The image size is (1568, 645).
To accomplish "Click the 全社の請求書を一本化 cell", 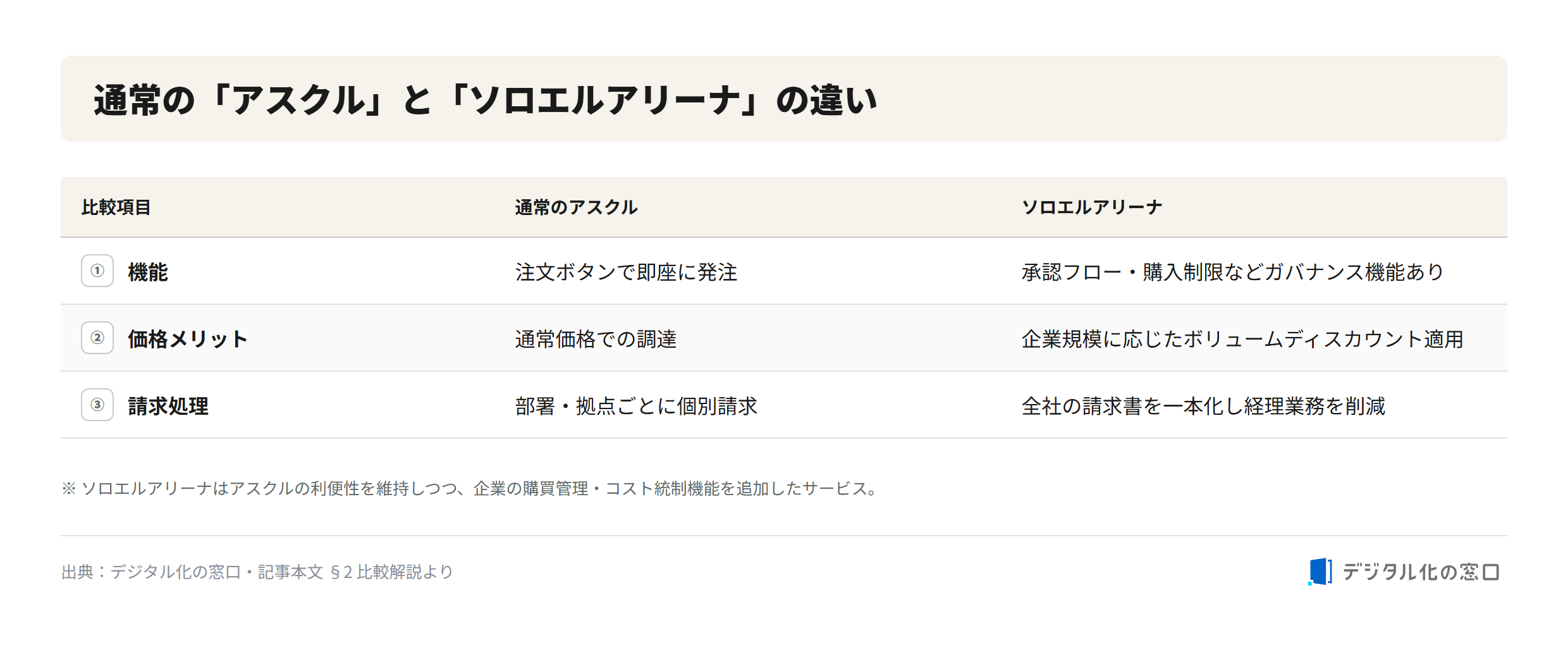I will coord(1203,406).
